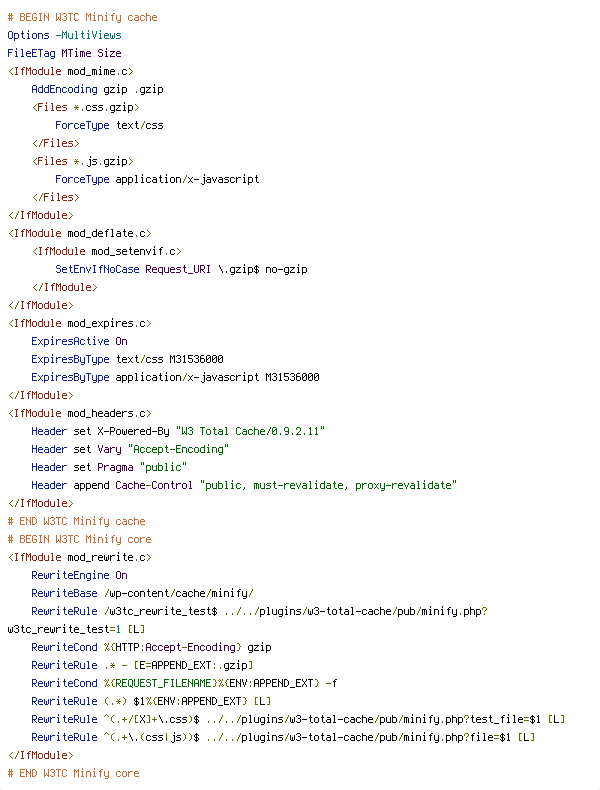This screenshot has width=600, height=790.
Task: Click the IfModule mod_headers.c tag
Action: (x=80, y=414)
